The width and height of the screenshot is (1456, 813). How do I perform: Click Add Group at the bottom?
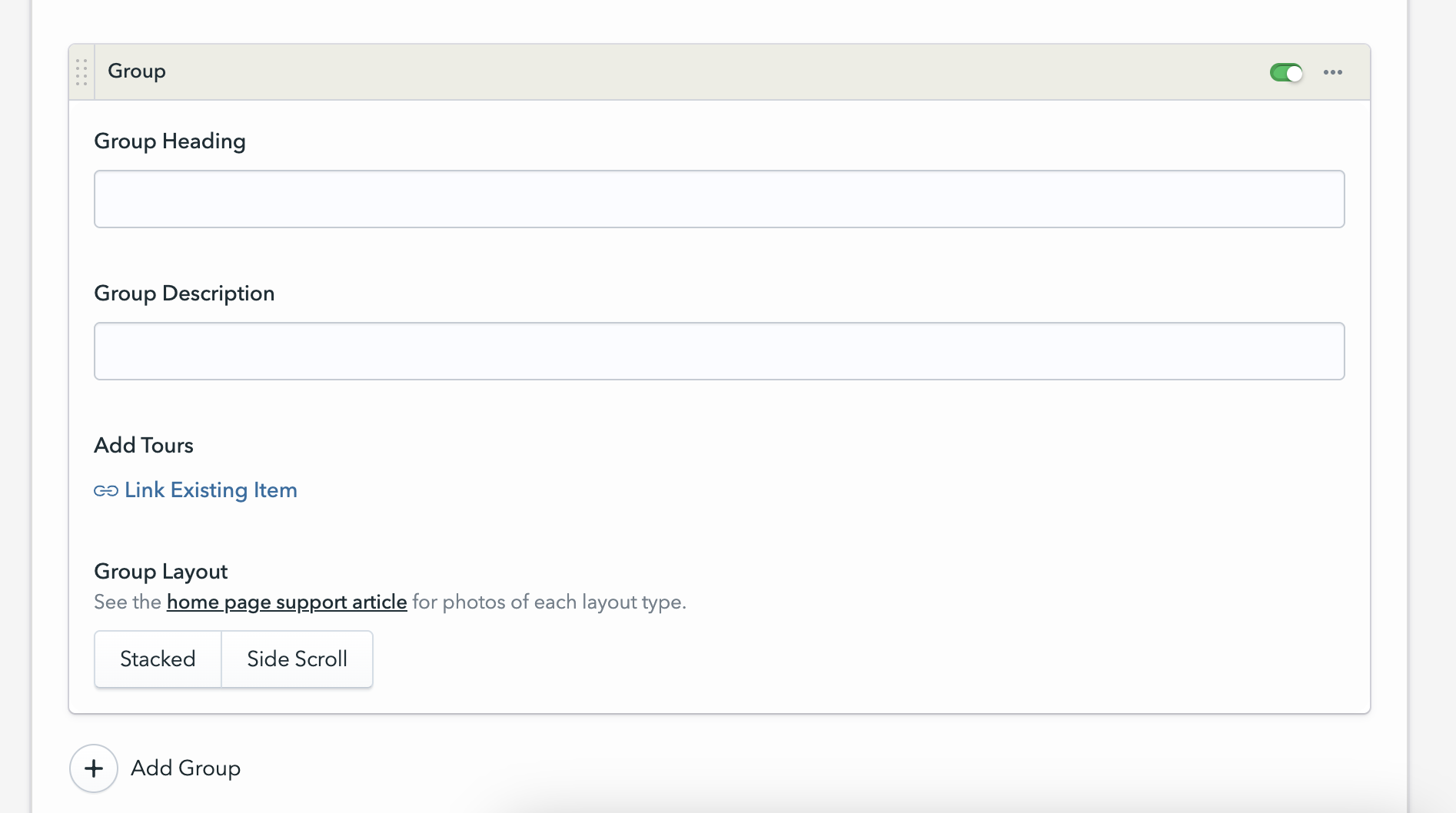(x=184, y=768)
